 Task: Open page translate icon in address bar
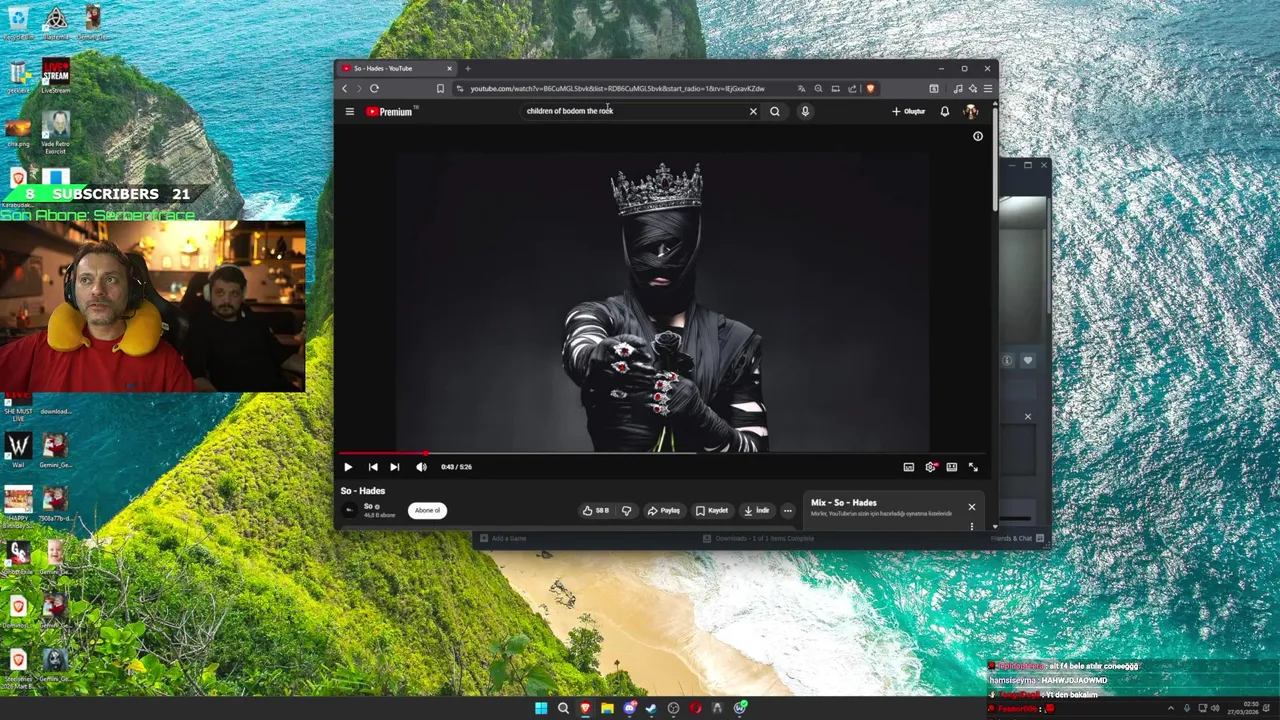[x=801, y=88]
